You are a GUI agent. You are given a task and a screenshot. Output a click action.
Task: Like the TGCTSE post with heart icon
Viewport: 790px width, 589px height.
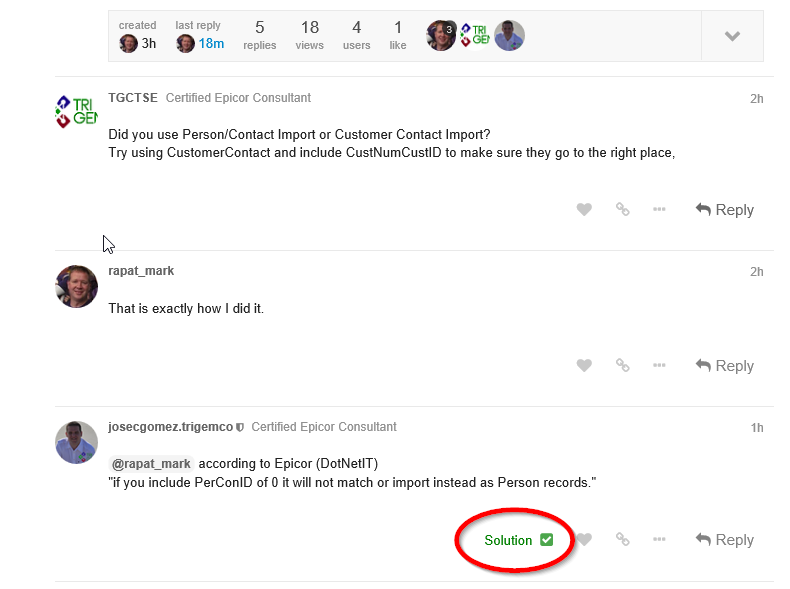pos(584,209)
